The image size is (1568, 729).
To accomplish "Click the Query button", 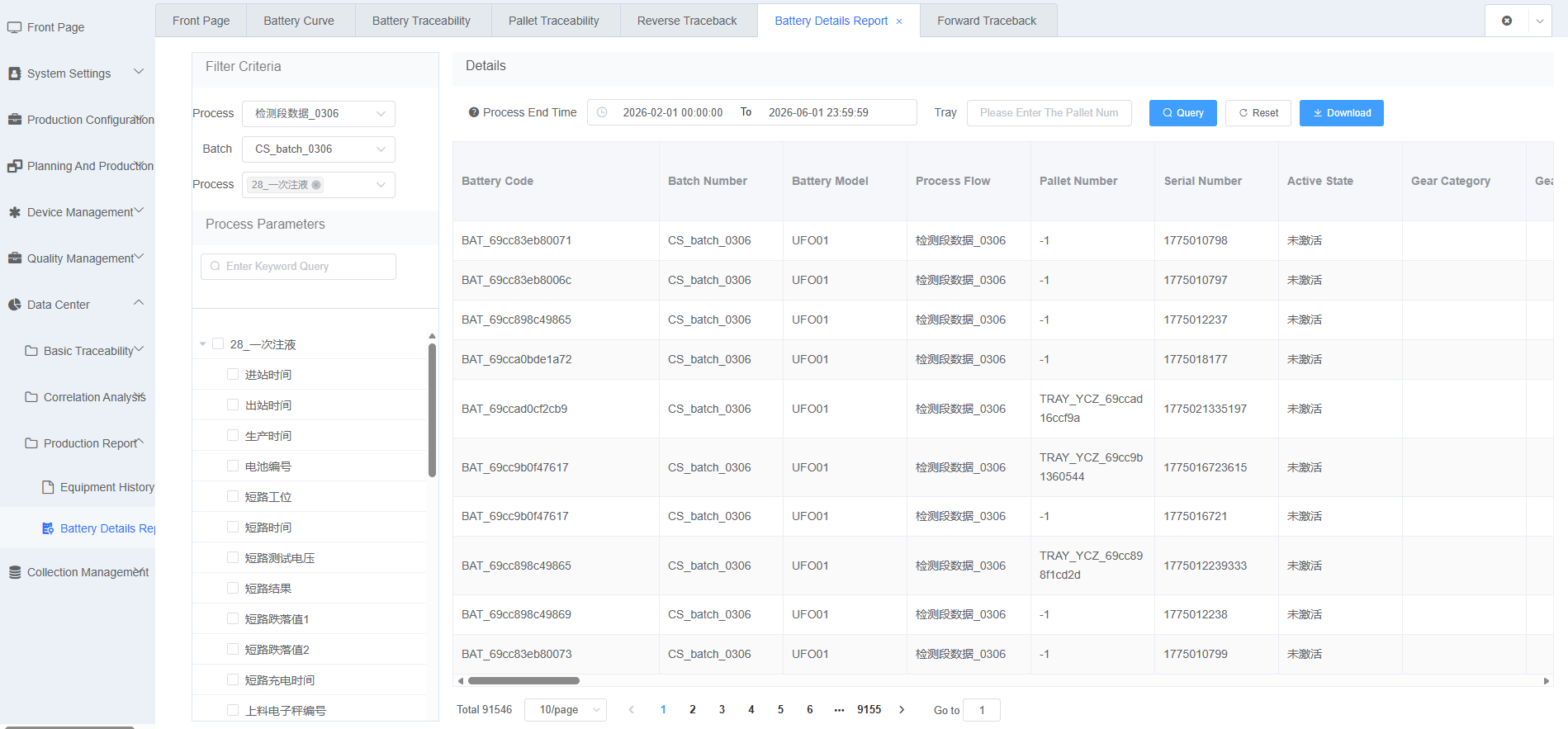I will [x=1183, y=113].
